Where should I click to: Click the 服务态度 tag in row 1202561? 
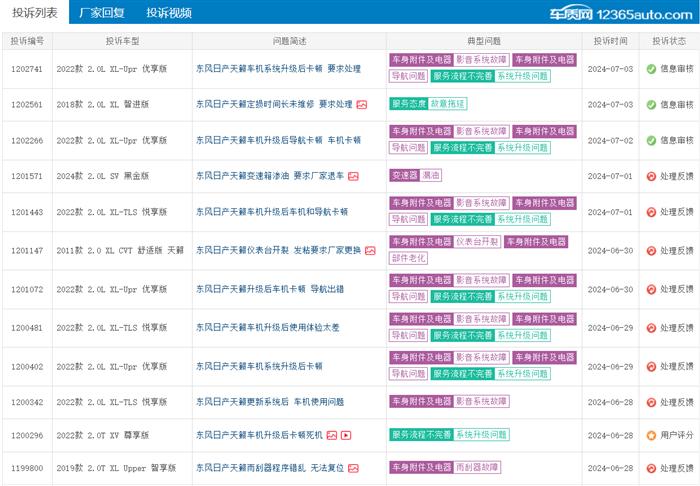tap(408, 104)
